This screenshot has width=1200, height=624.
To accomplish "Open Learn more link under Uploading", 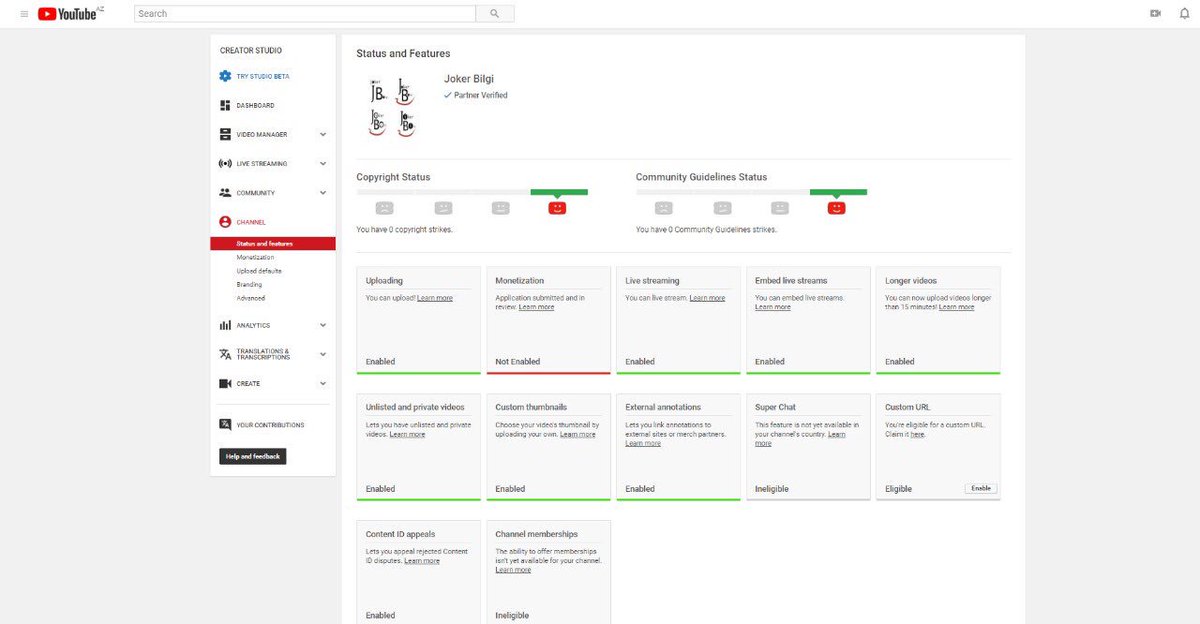I will point(435,298).
